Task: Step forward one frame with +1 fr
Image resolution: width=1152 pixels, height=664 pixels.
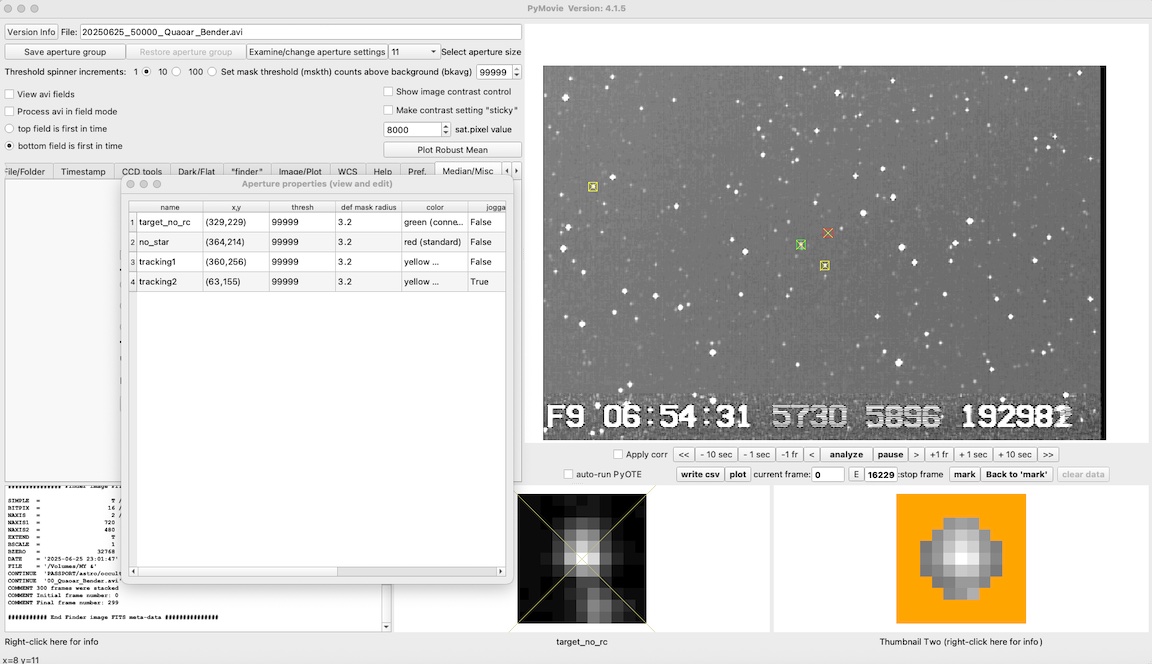Action: pos(939,454)
